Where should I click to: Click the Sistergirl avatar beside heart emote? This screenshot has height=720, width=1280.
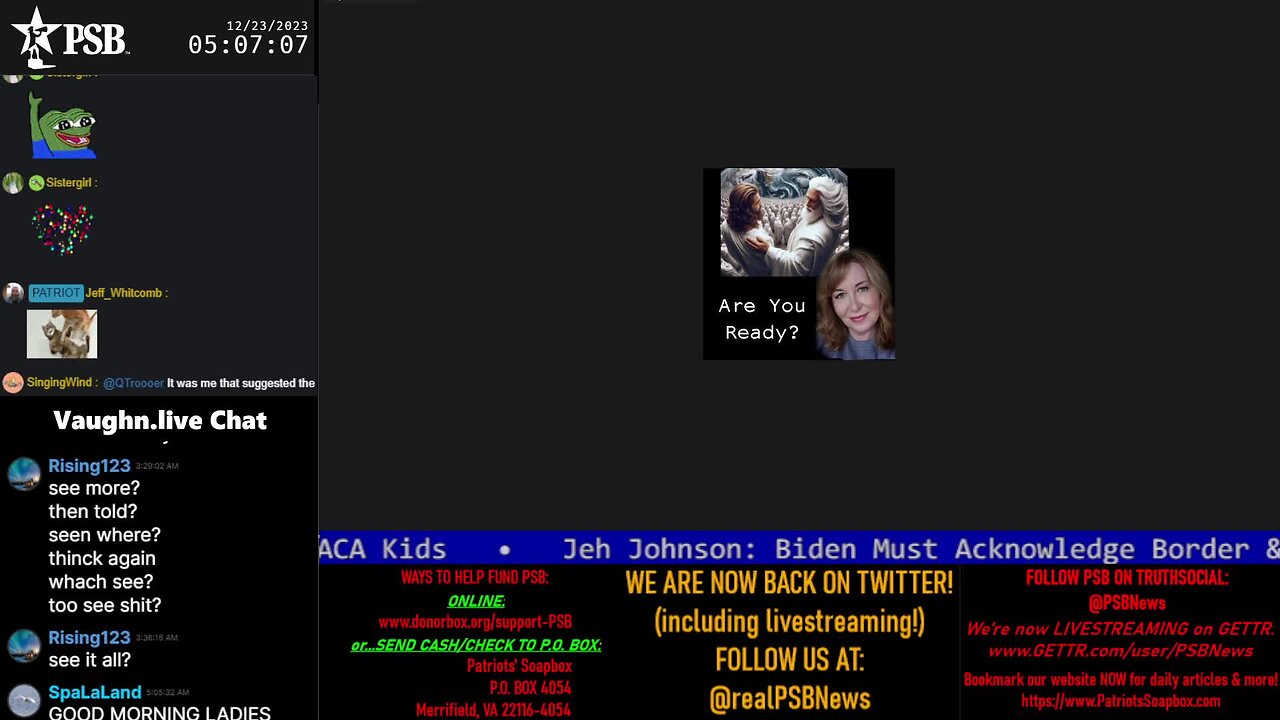click(13, 183)
